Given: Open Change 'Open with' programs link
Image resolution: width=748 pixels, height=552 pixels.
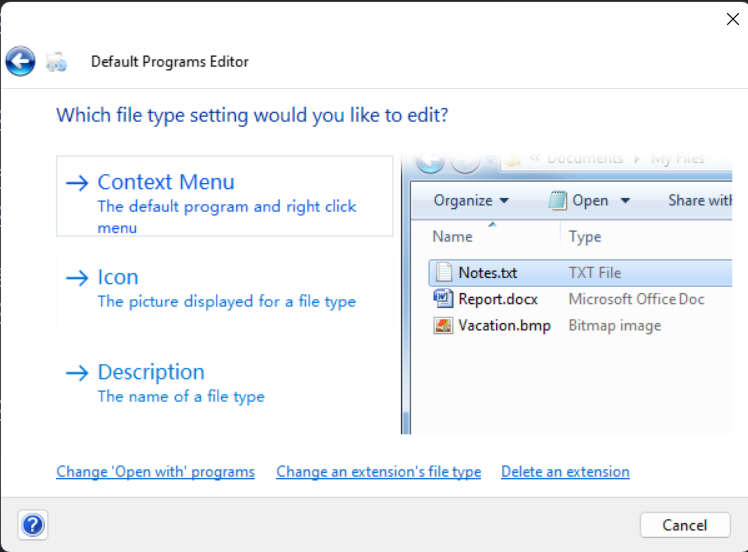Looking at the screenshot, I should pyautogui.click(x=155, y=471).
